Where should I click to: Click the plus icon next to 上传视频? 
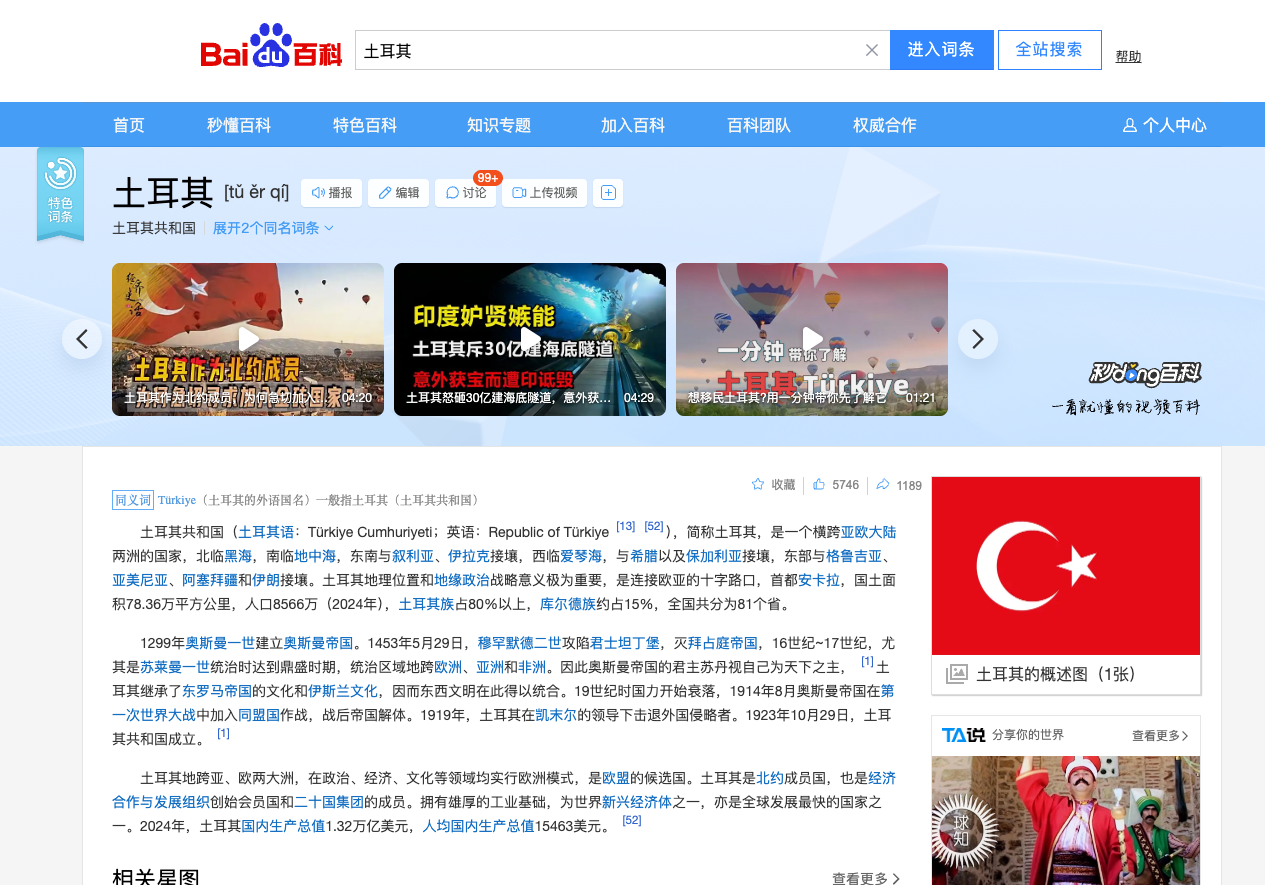click(x=608, y=193)
